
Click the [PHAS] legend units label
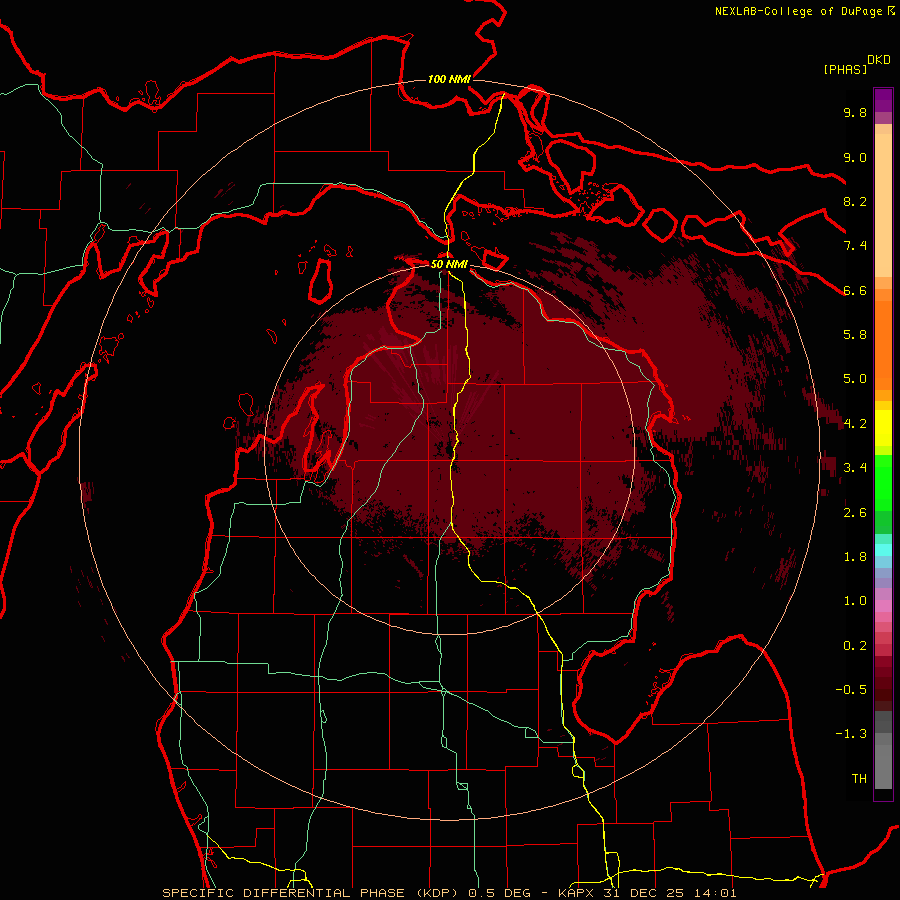click(x=845, y=69)
